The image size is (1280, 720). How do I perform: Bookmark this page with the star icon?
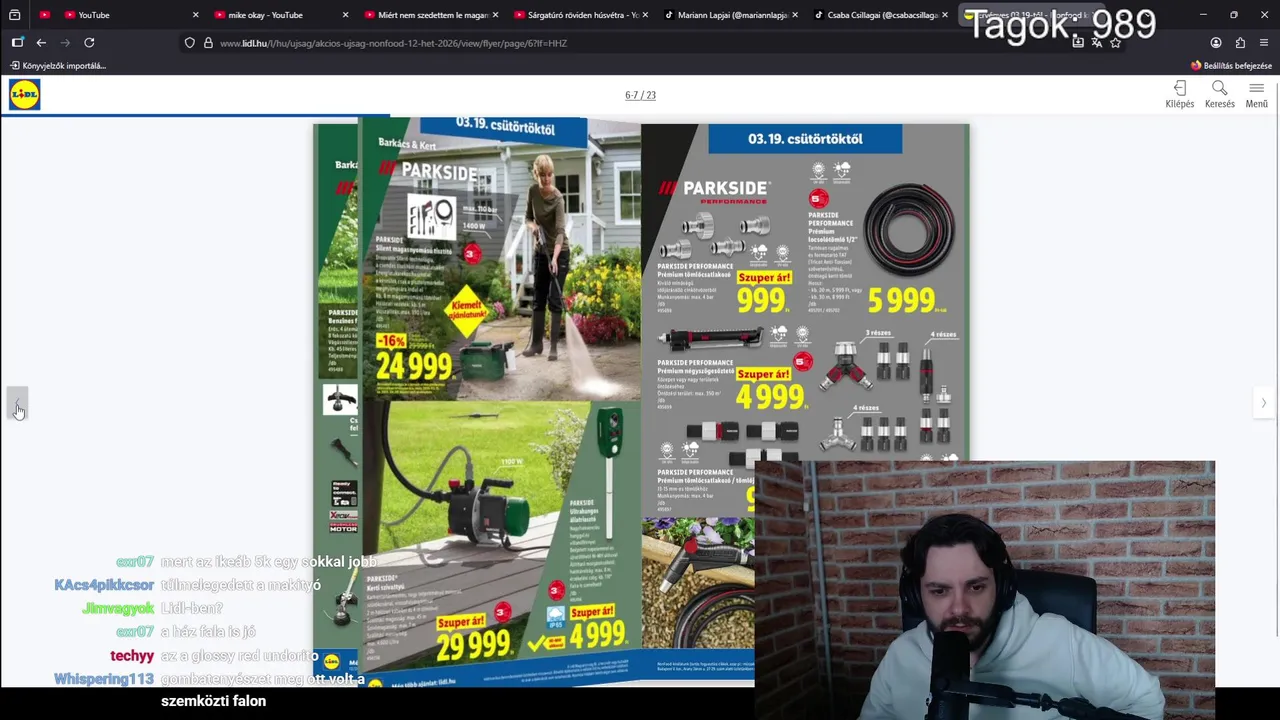(x=1115, y=43)
